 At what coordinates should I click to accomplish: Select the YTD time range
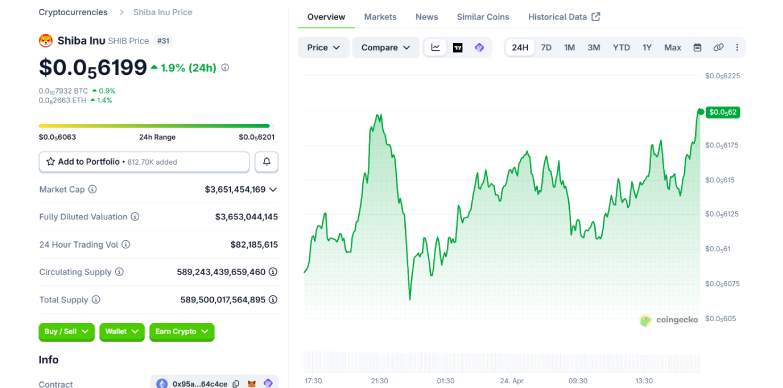coord(621,47)
